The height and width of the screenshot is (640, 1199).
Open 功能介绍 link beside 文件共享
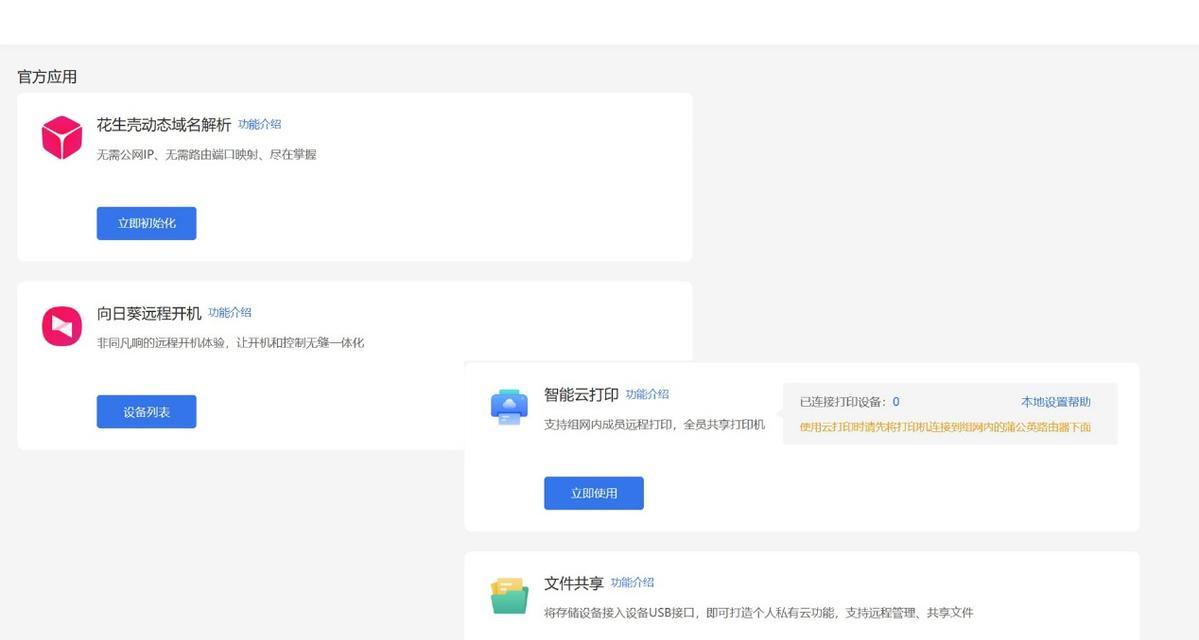pyautogui.click(x=632, y=582)
